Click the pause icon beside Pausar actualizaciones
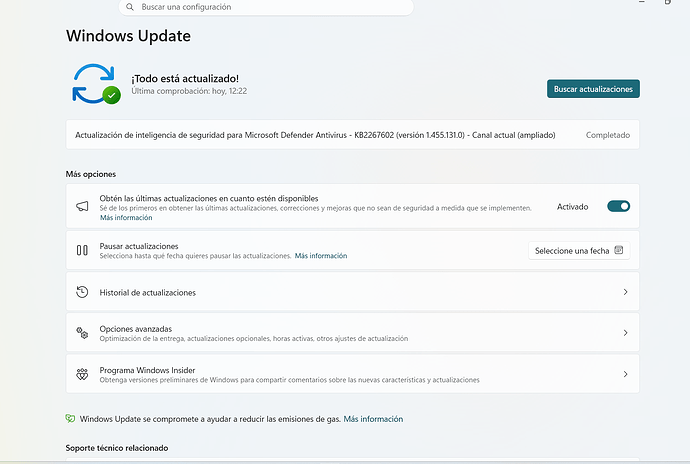 pyautogui.click(x=82, y=250)
